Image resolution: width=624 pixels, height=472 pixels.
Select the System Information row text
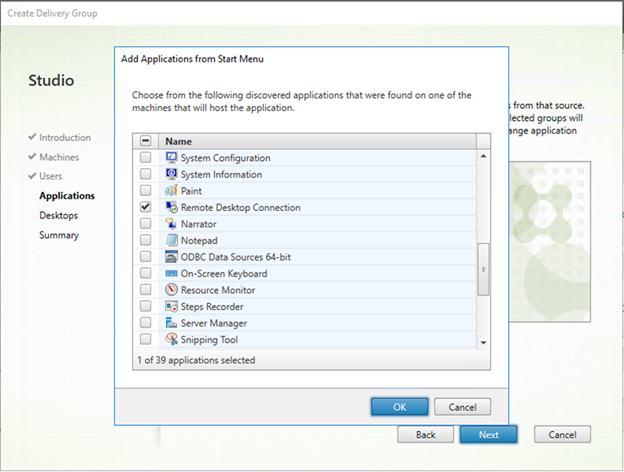click(221, 174)
